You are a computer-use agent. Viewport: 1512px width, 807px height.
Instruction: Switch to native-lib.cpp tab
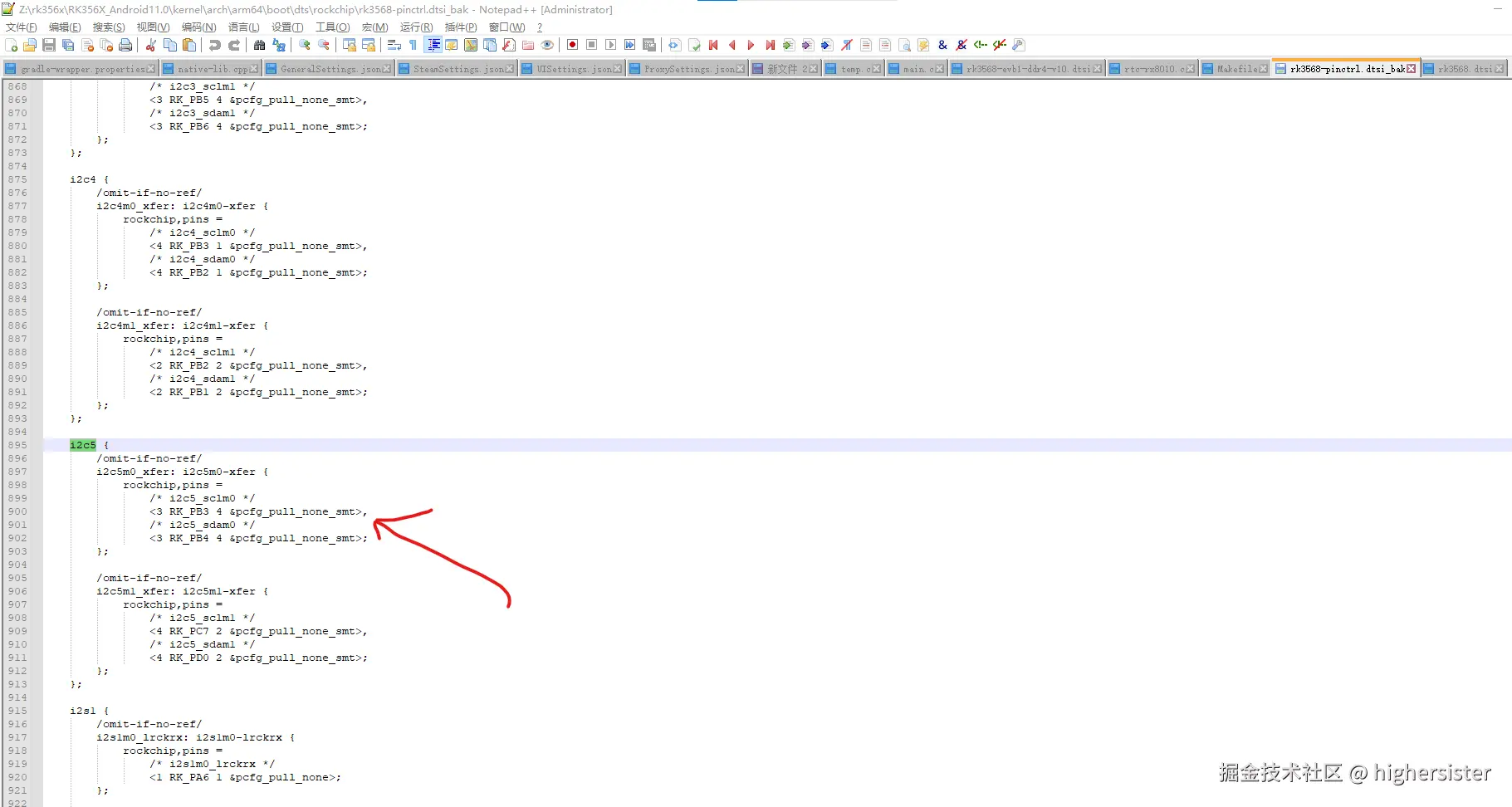click(210, 69)
